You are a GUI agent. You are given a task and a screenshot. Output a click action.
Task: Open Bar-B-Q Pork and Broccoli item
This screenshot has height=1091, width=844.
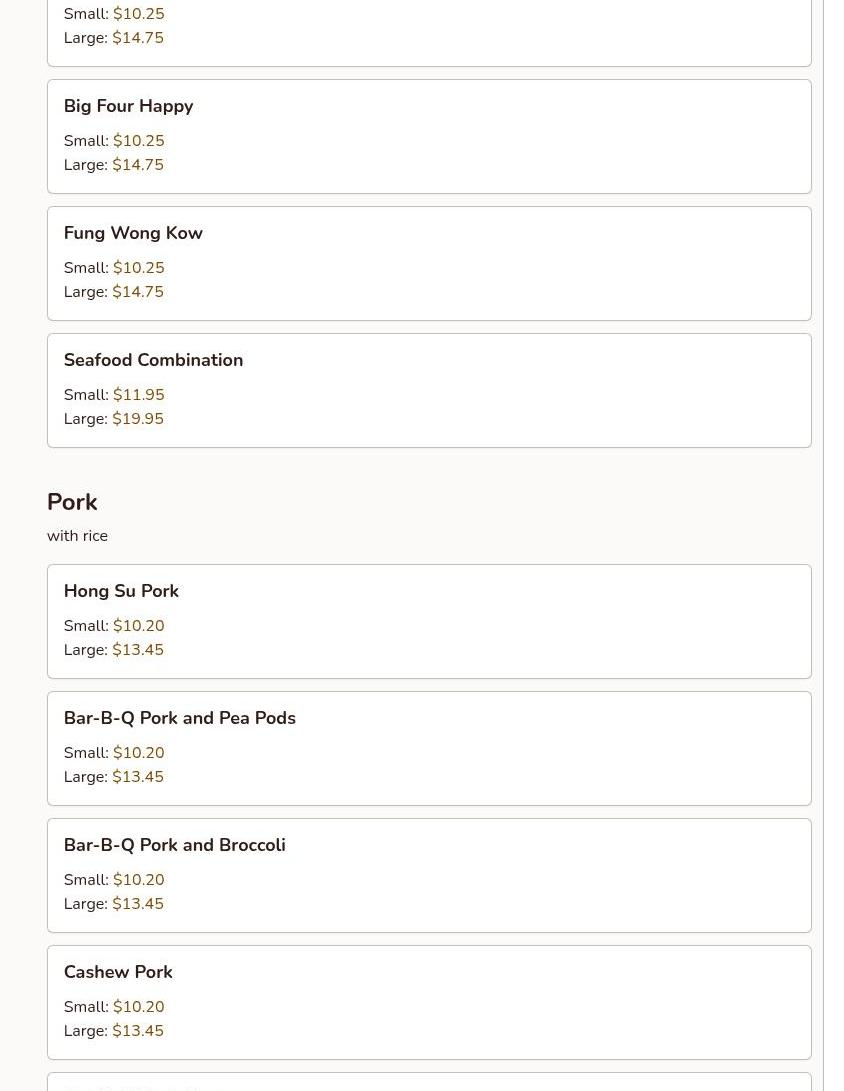(174, 845)
